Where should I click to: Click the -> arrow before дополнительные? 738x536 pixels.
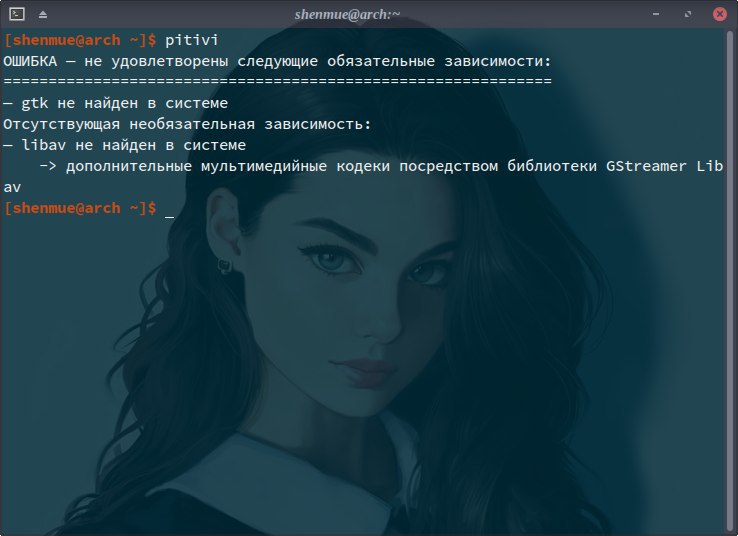(48, 166)
